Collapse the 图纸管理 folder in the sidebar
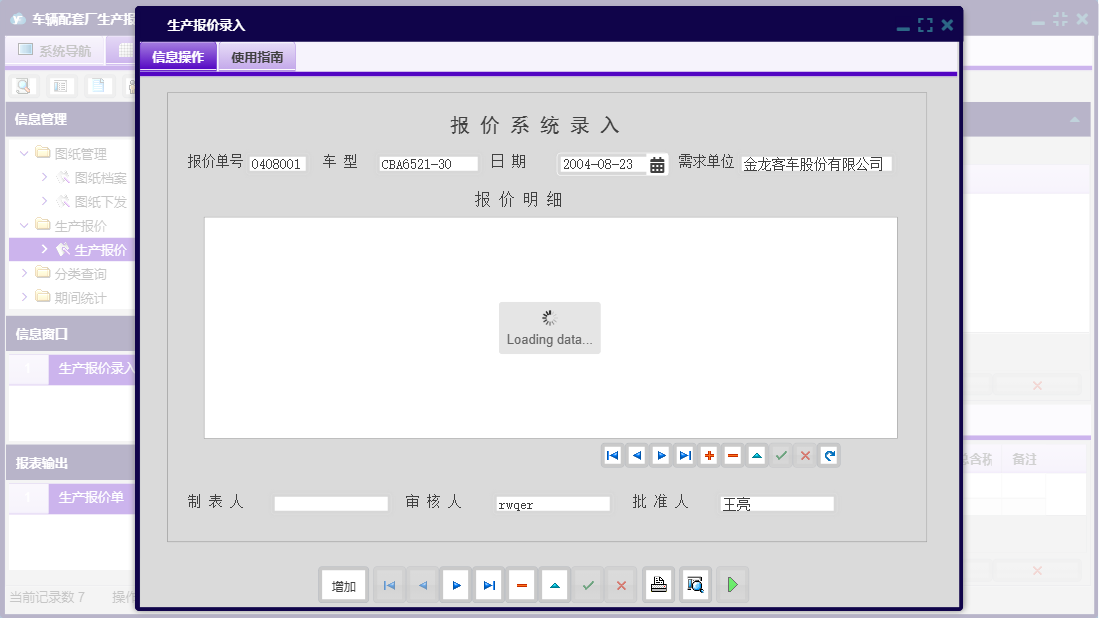 [23, 153]
